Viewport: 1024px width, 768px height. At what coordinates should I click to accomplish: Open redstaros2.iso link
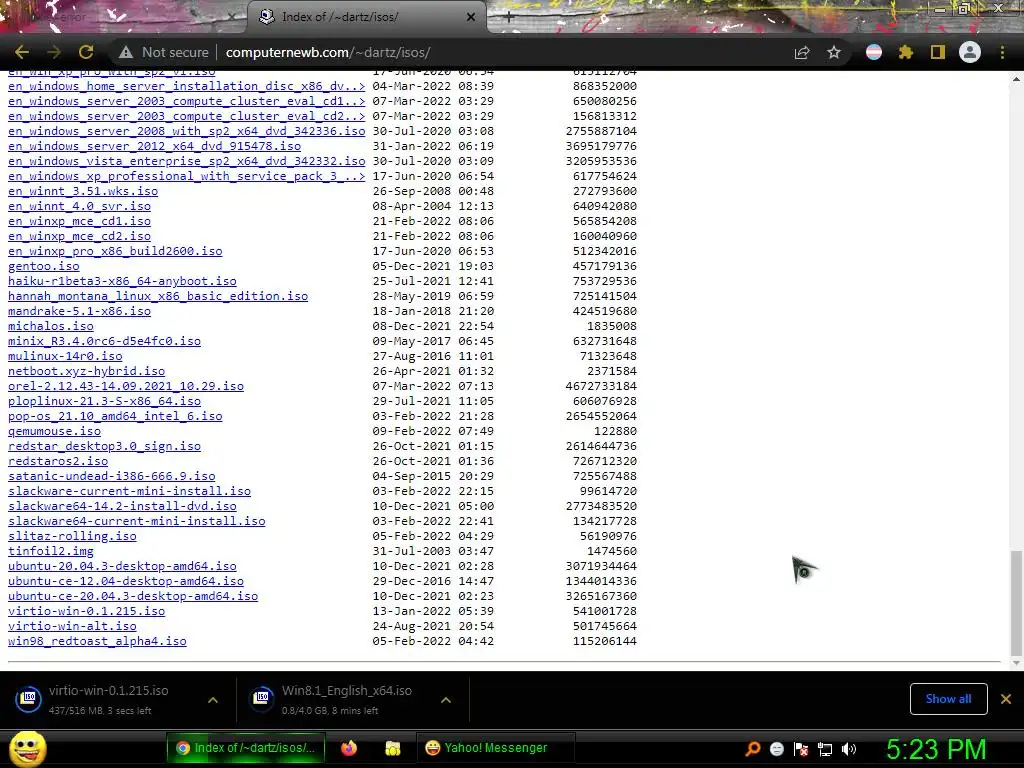click(58, 462)
